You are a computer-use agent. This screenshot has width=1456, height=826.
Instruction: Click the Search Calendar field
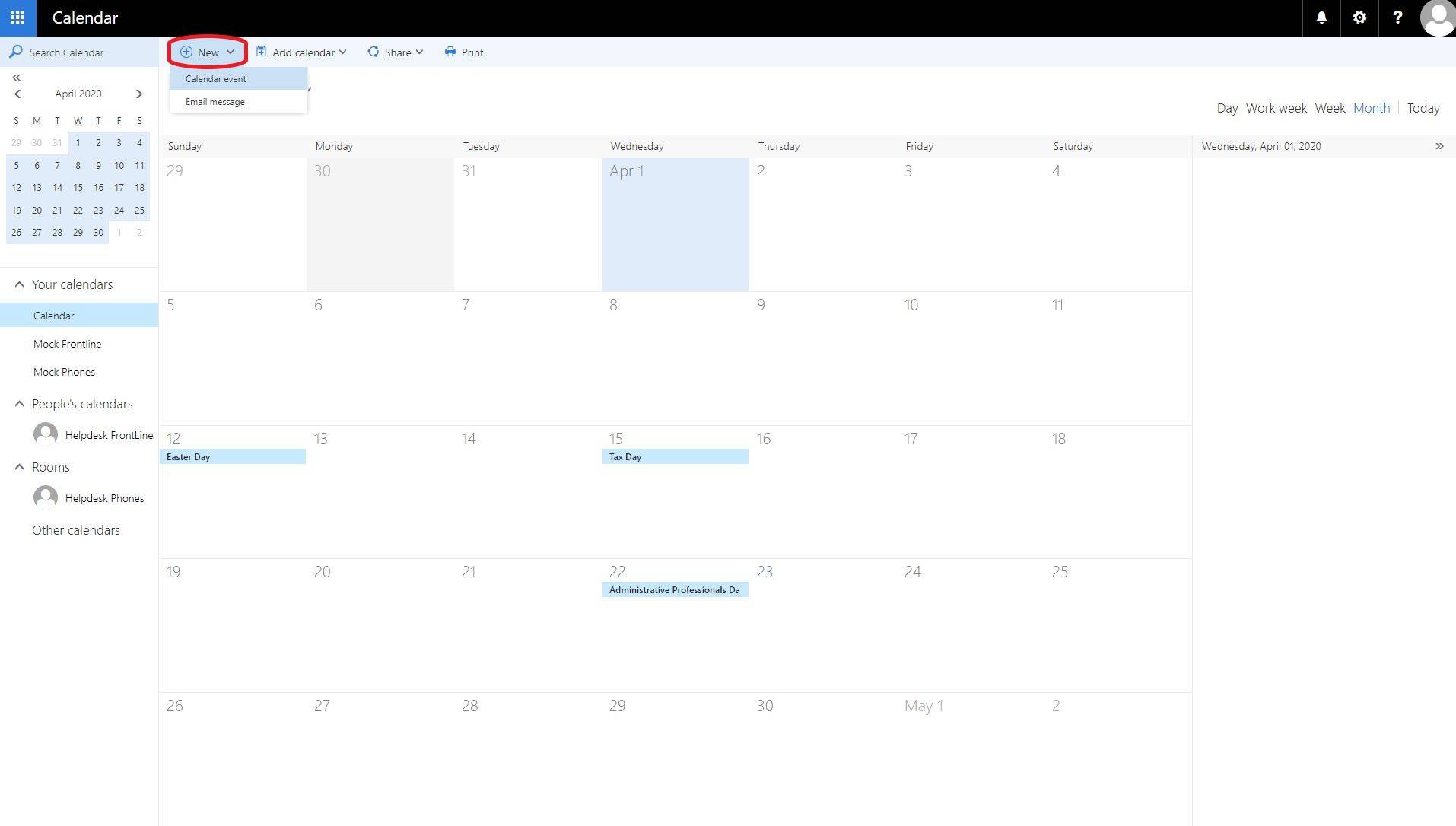84,52
